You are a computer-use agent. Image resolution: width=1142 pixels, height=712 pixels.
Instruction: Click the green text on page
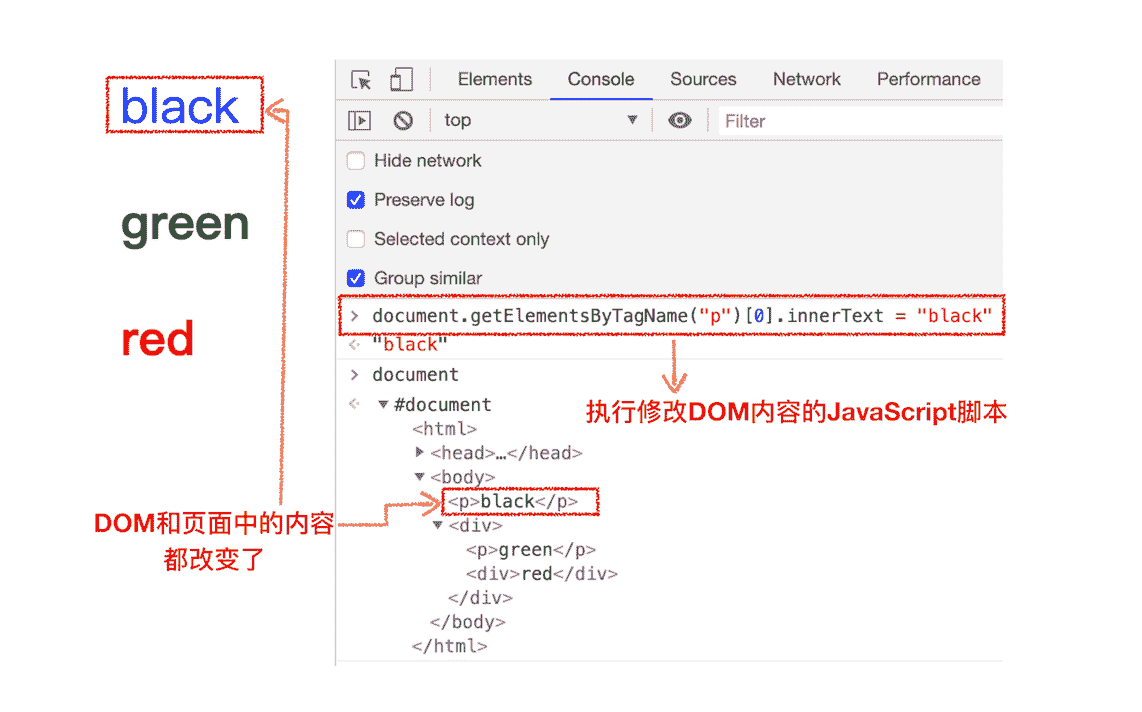[x=185, y=225]
